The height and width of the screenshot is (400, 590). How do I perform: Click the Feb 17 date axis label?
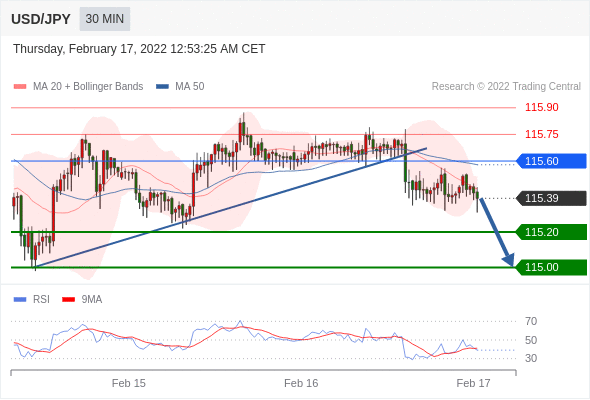473,383
